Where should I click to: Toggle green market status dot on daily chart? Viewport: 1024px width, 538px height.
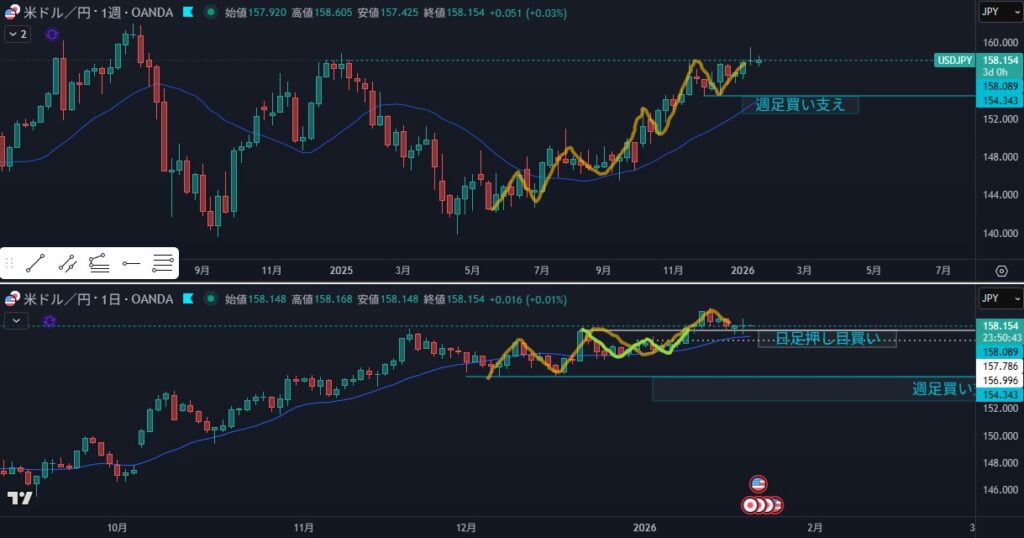tap(210, 299)
